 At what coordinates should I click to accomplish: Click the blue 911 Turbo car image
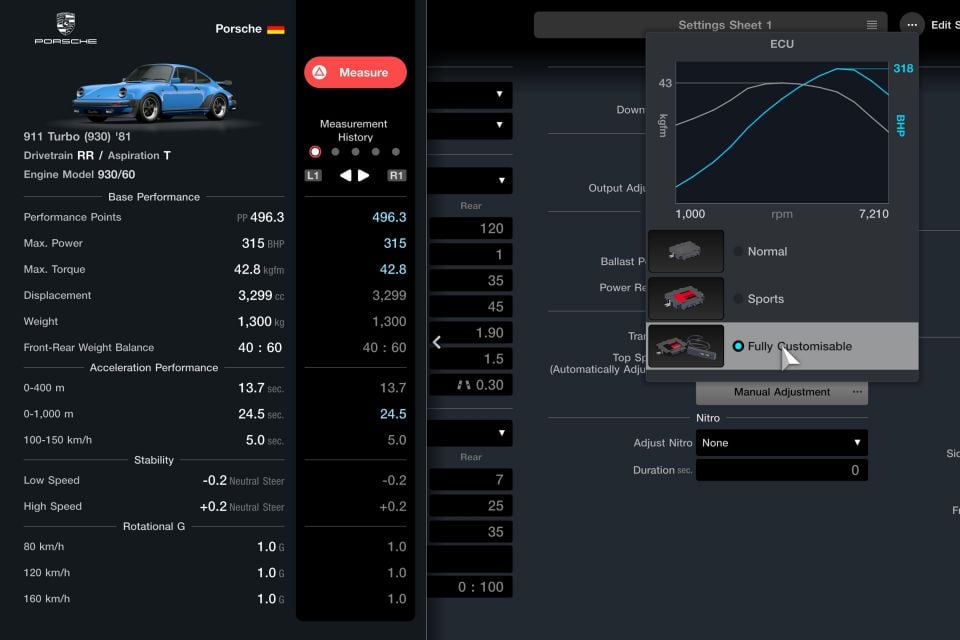click(154, 92)
